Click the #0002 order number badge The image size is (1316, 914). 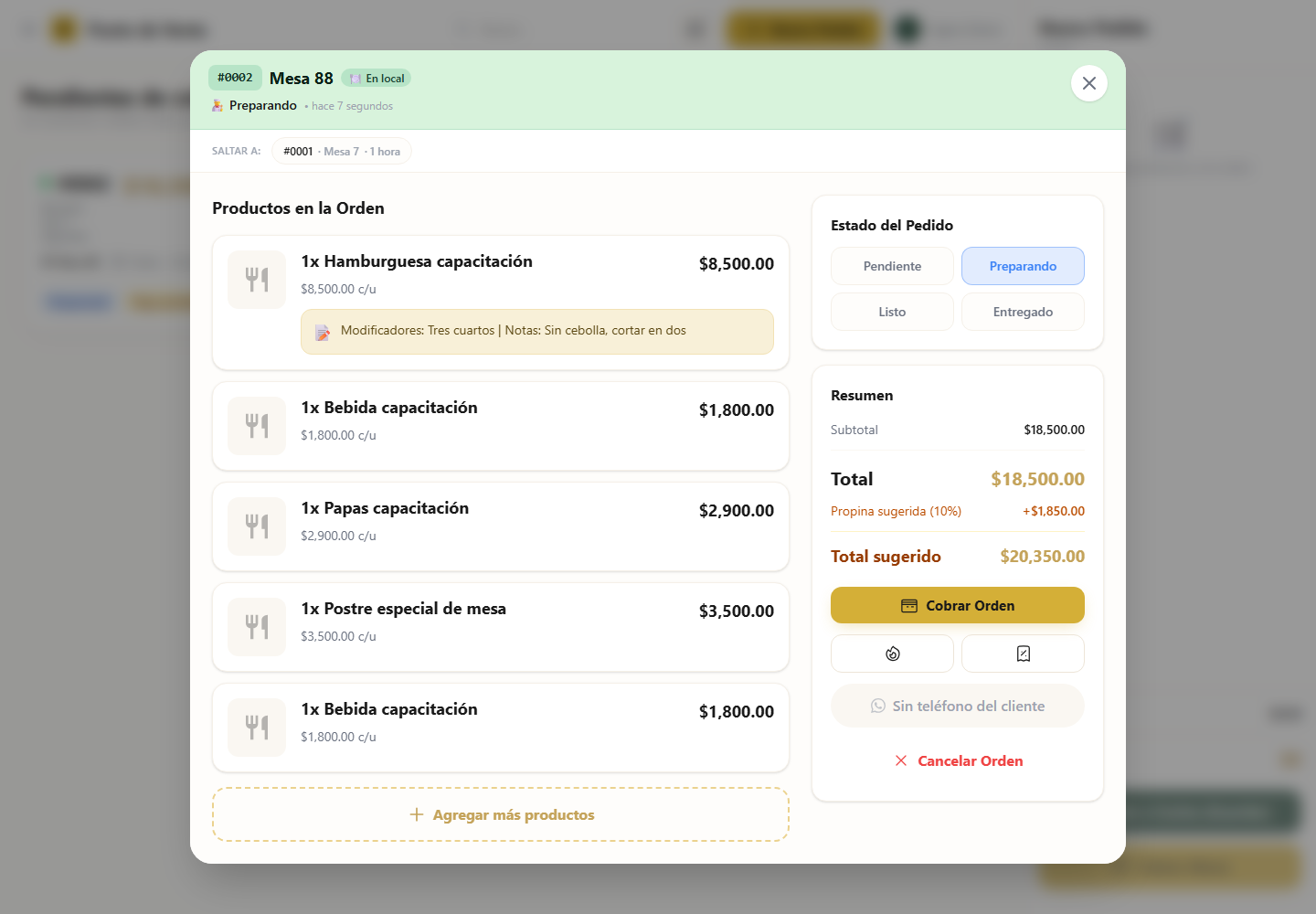click(235, 78)
